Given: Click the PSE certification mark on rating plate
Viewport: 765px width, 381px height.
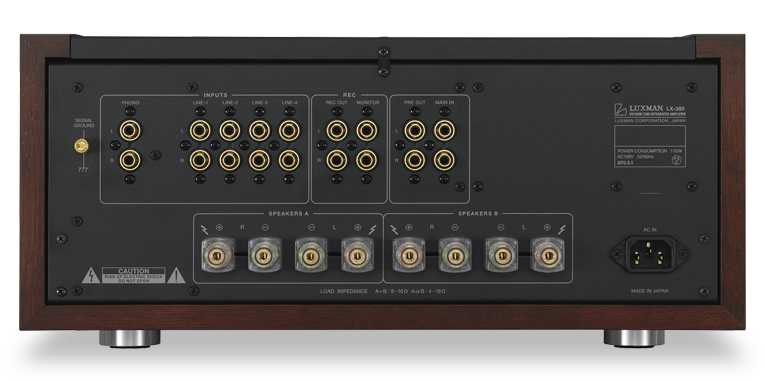Looking at the screenshot, I should coord(677,159).
